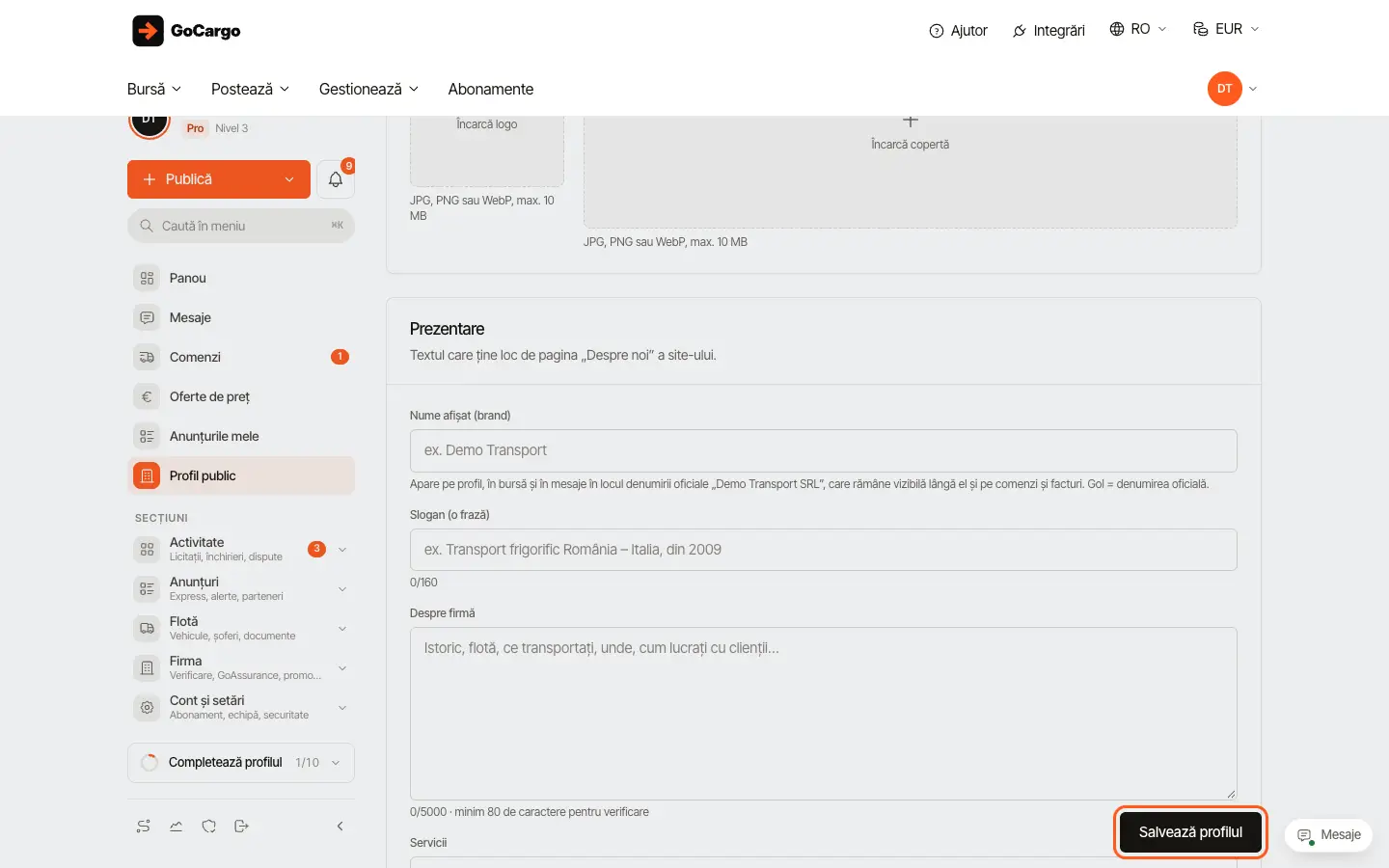Expand the Anunțuri section
The height and width of the screenshot is (868, 1389).
[x=342, y=589]
